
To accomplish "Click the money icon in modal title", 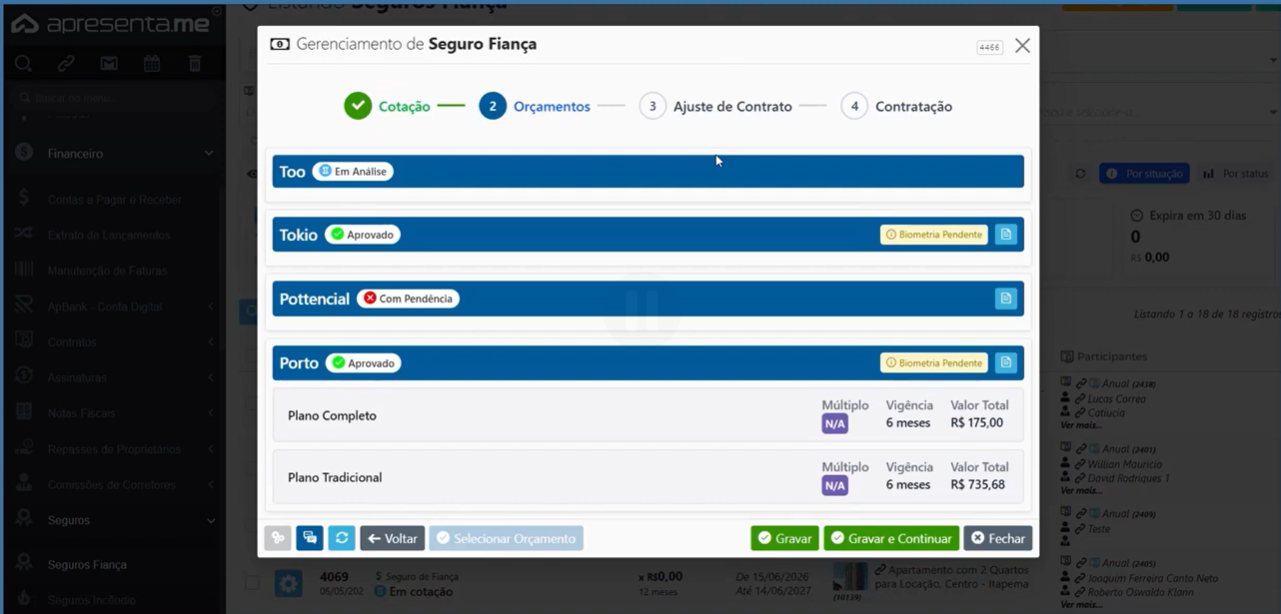I will click(x=280, y=44).
